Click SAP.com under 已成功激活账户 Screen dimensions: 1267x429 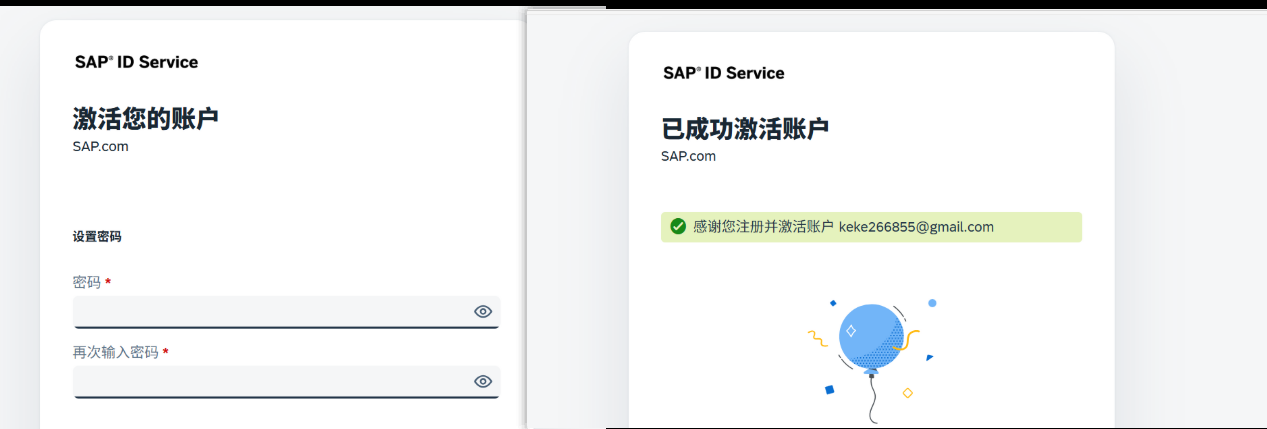tap(688, 156)
